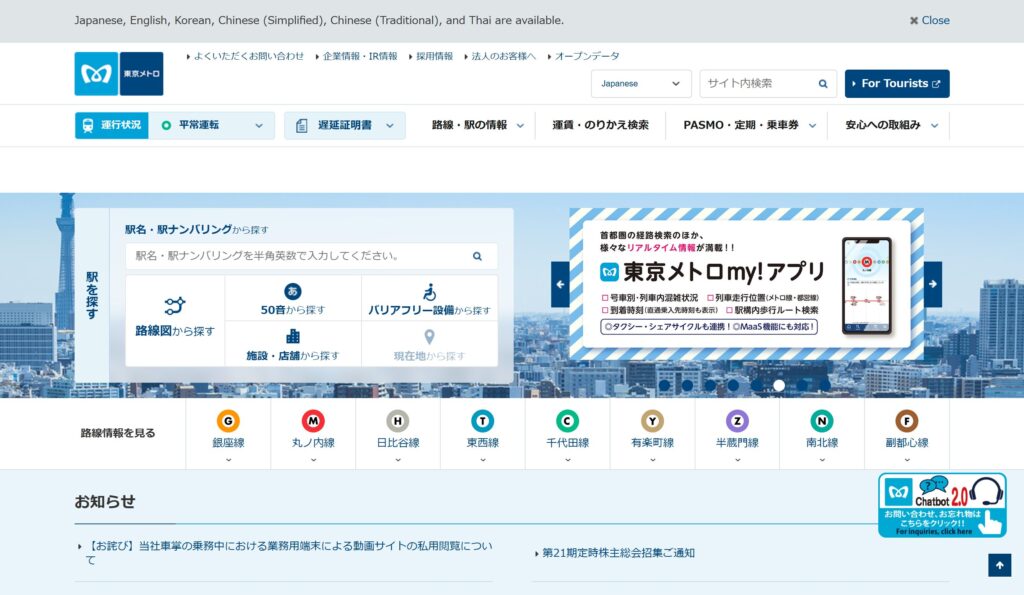Click the Fukutoshin Line F icon
This screenshot has height=595, width=1024.
click(906, 421)
